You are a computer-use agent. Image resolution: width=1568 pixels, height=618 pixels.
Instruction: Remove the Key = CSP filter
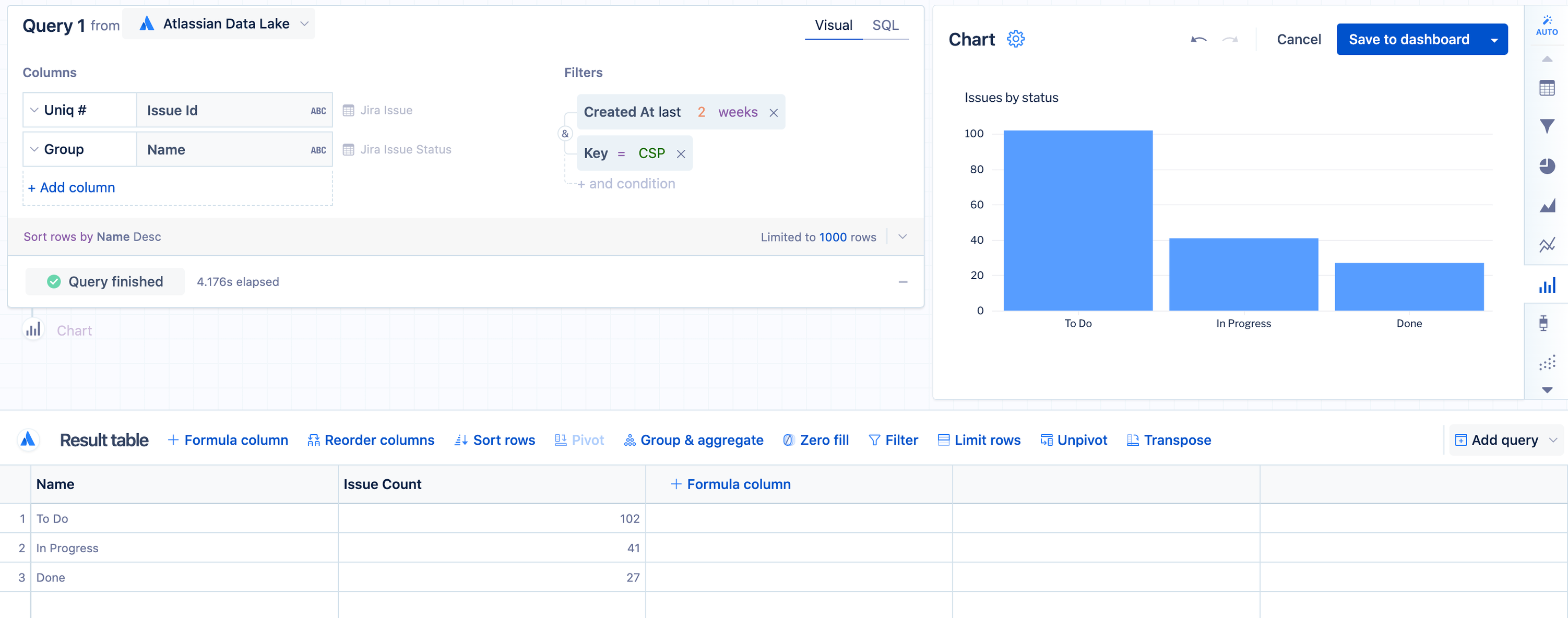[681, 154]
